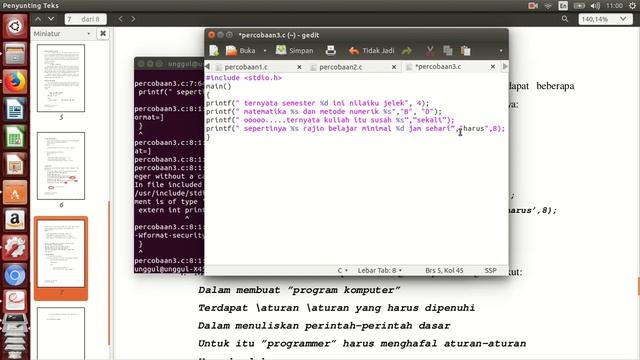This screenshot has width=640, height=360.
Task: Switch to percobaan2.c tab
Action: click(340, 67)
